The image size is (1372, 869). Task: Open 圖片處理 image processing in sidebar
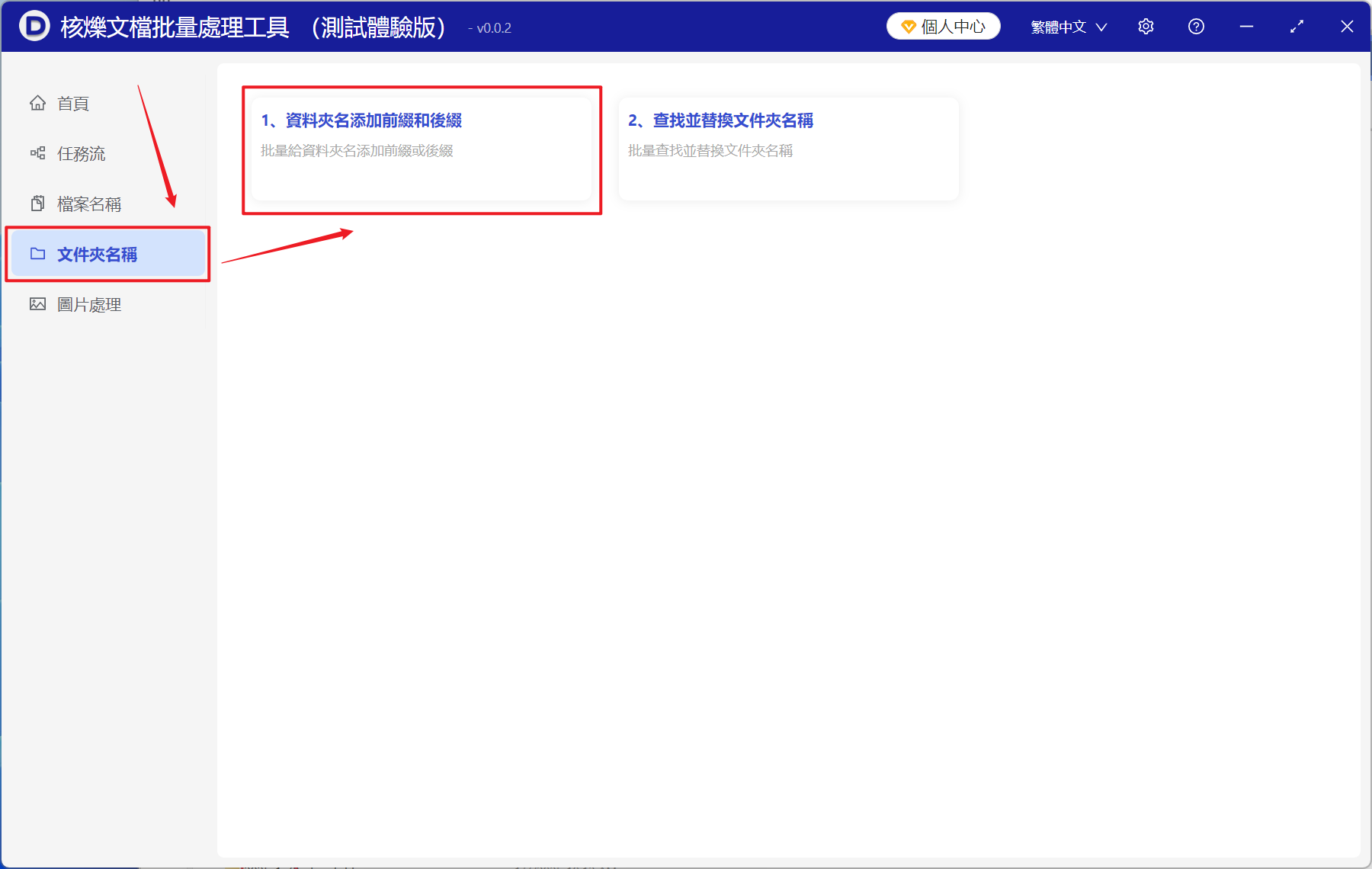108,304
